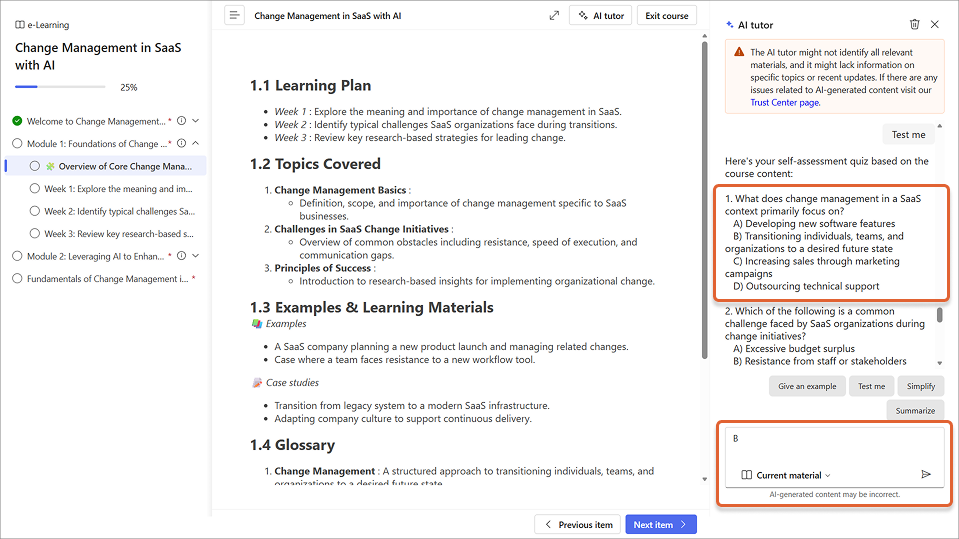Collapse the Module 1 section chevron
Image resolution: width=959 pixels, height=539 pixels.
coord(196,144)
